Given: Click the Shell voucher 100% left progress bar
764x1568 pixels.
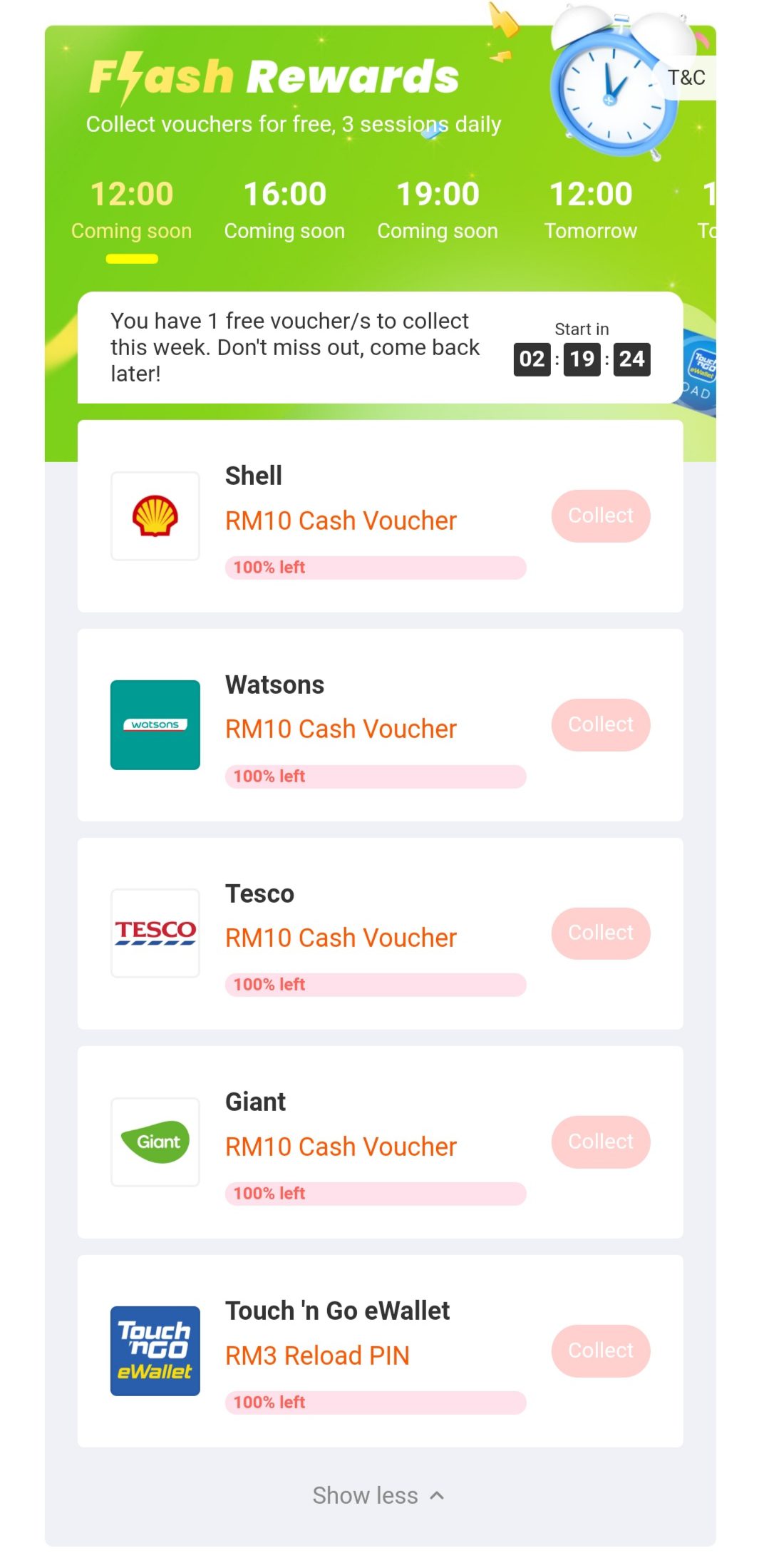Looking at the screenshot, I should [376, 568].
